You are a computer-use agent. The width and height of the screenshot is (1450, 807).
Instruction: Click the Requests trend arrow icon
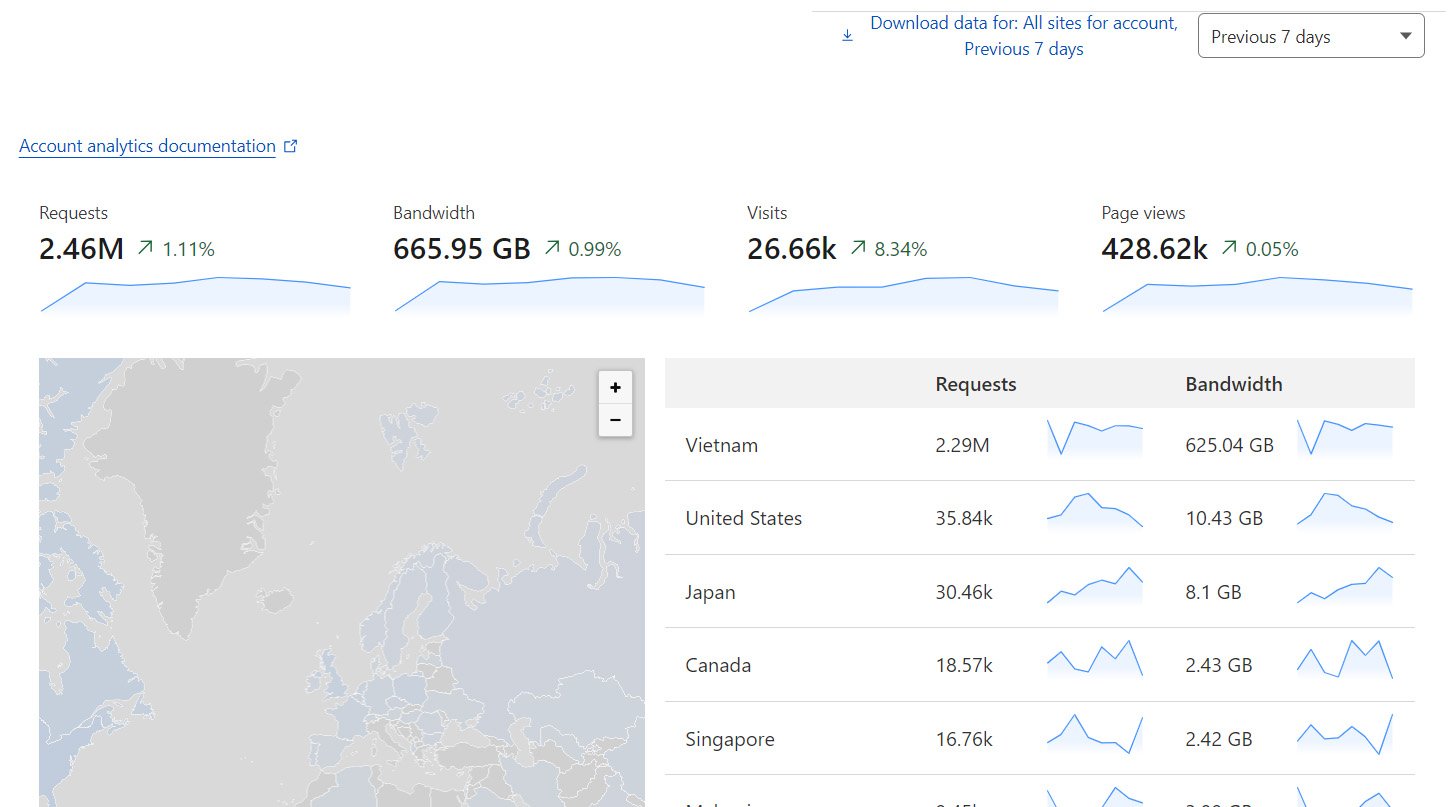pyautogui.click(x=146, y=248)
